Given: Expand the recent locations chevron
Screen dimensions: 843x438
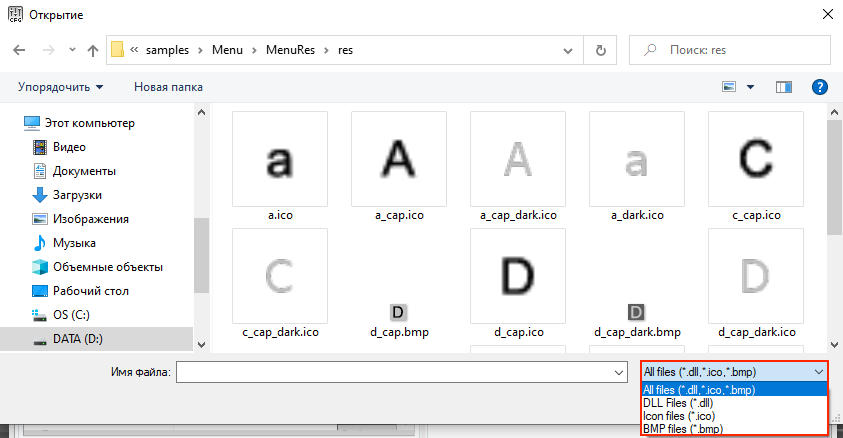Looking at the screenshot, I should click(71, 50).
